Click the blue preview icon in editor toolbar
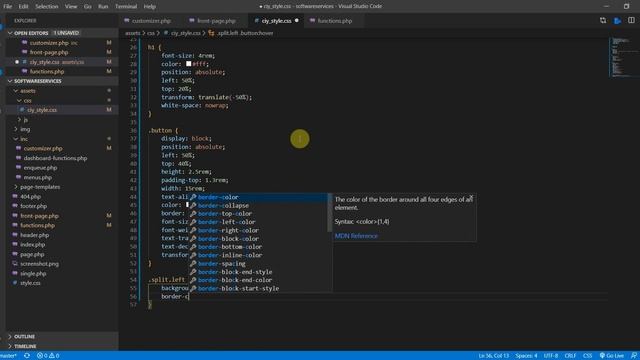640x360 pixels. 617,20
